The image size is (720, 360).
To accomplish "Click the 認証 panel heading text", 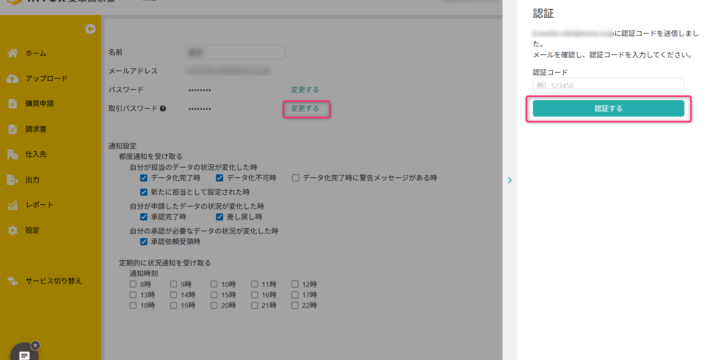I will 543,14.
